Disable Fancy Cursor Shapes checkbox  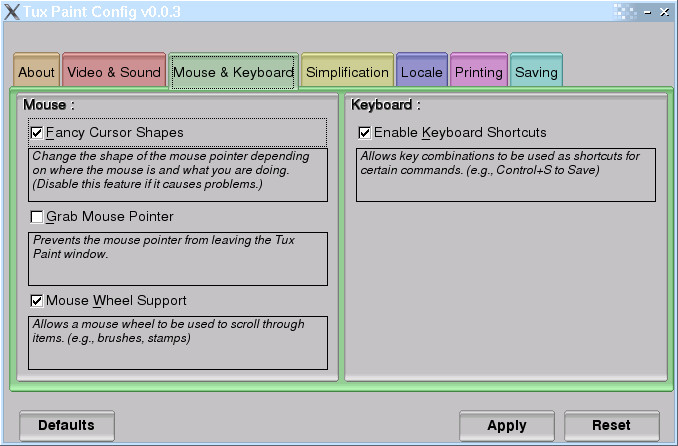point(37,133)
